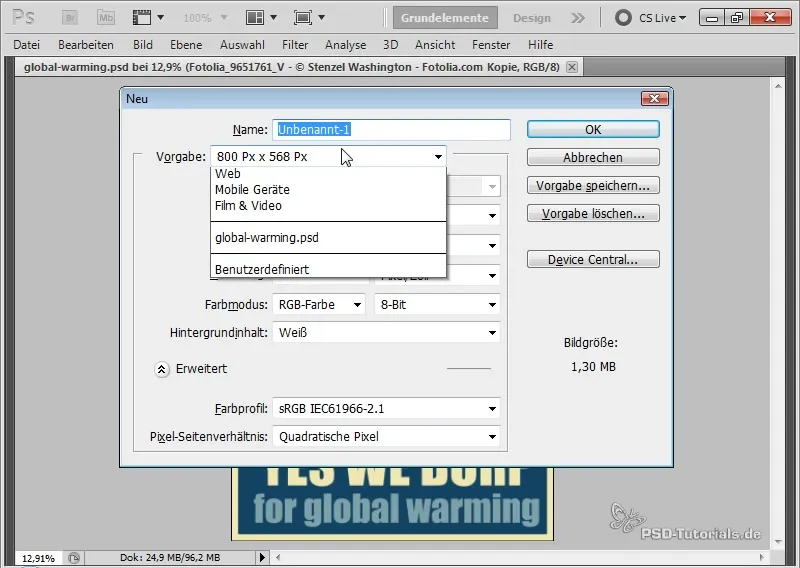Open the screen mode icon menu
Image resolution: width=800 pixels, height=568 pixels.
pos(309,18)
